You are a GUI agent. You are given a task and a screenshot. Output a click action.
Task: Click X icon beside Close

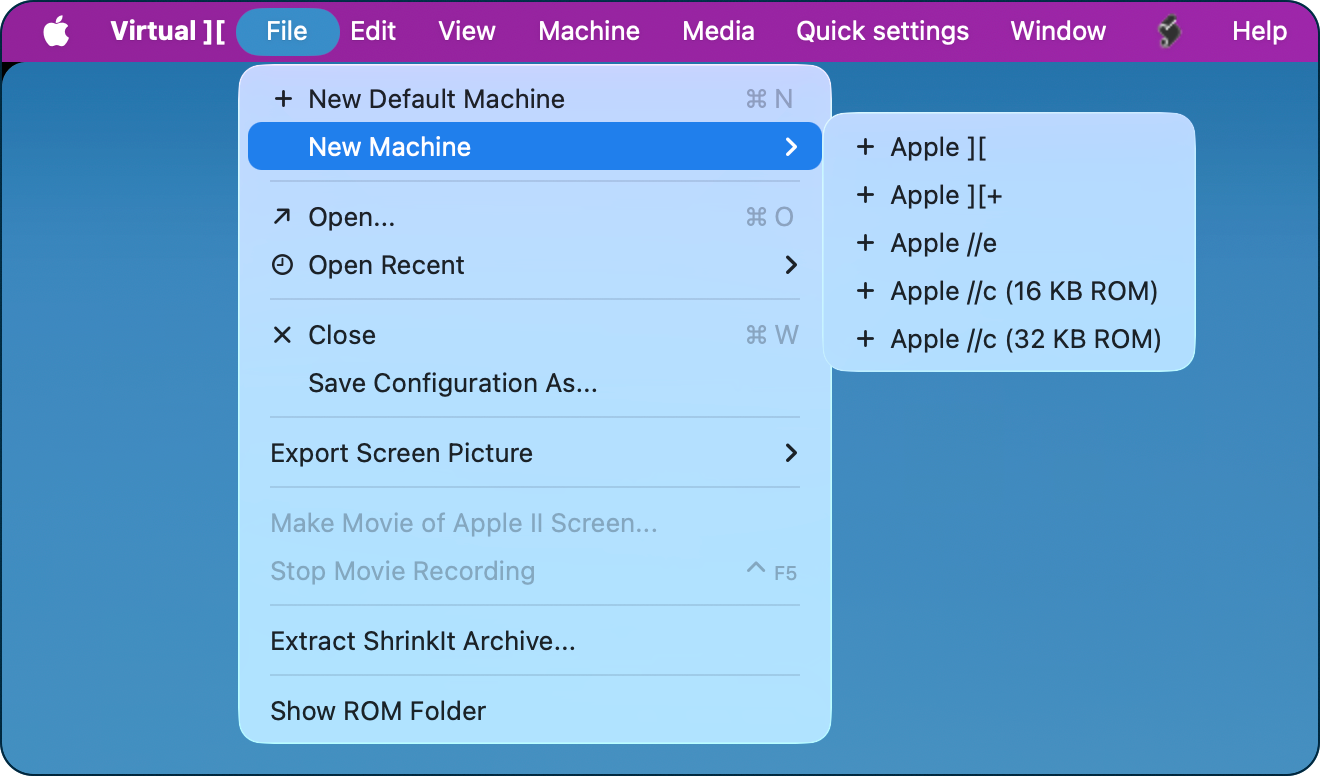coord(283,335)
